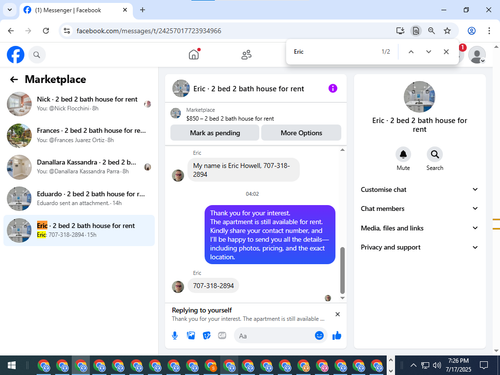
Task: Choose a sticker icon
Action: [x=207, y=336]
